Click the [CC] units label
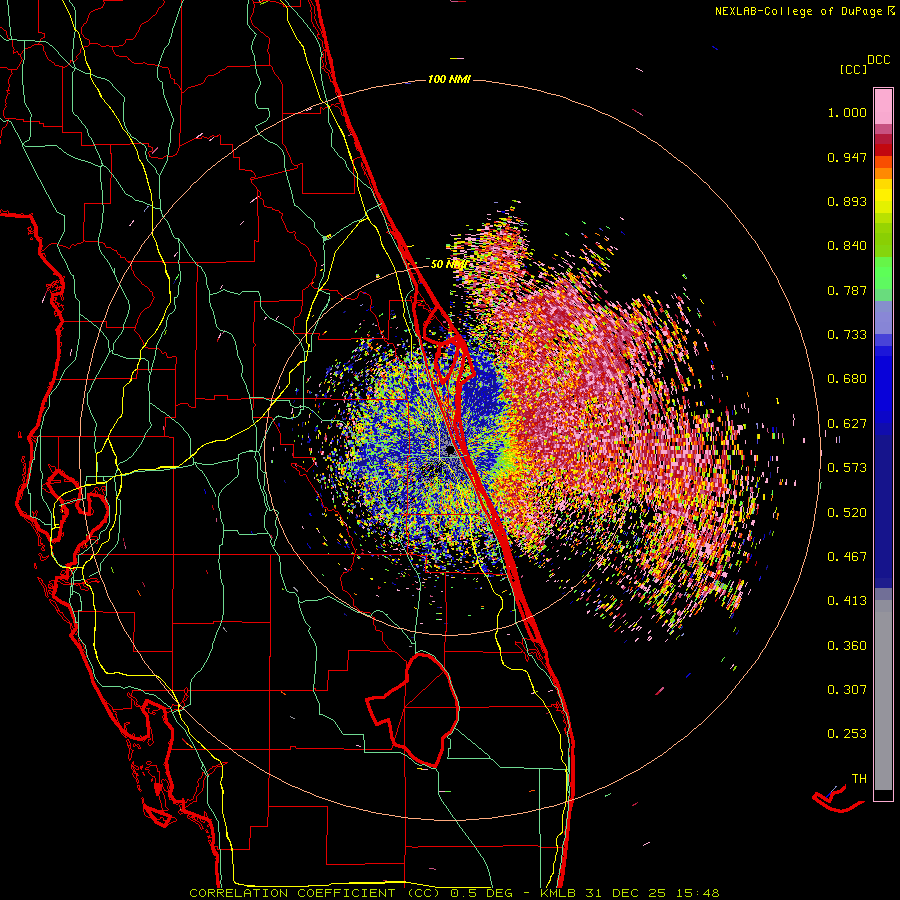 pyautogui.click(x=853, y=69)
